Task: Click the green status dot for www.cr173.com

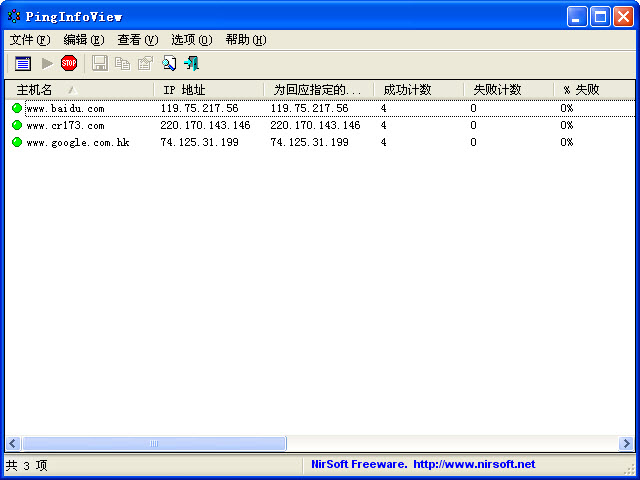Action: point(17,125)
